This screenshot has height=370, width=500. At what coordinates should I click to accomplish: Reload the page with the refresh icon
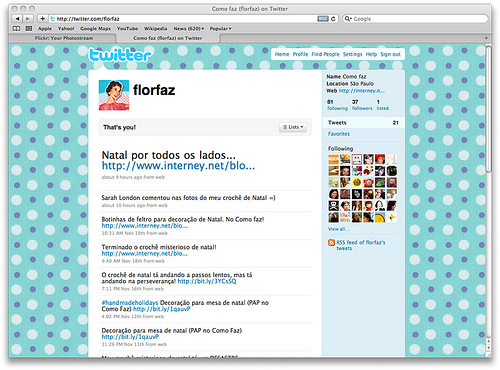pyautogui.click(x=333, y=19)
